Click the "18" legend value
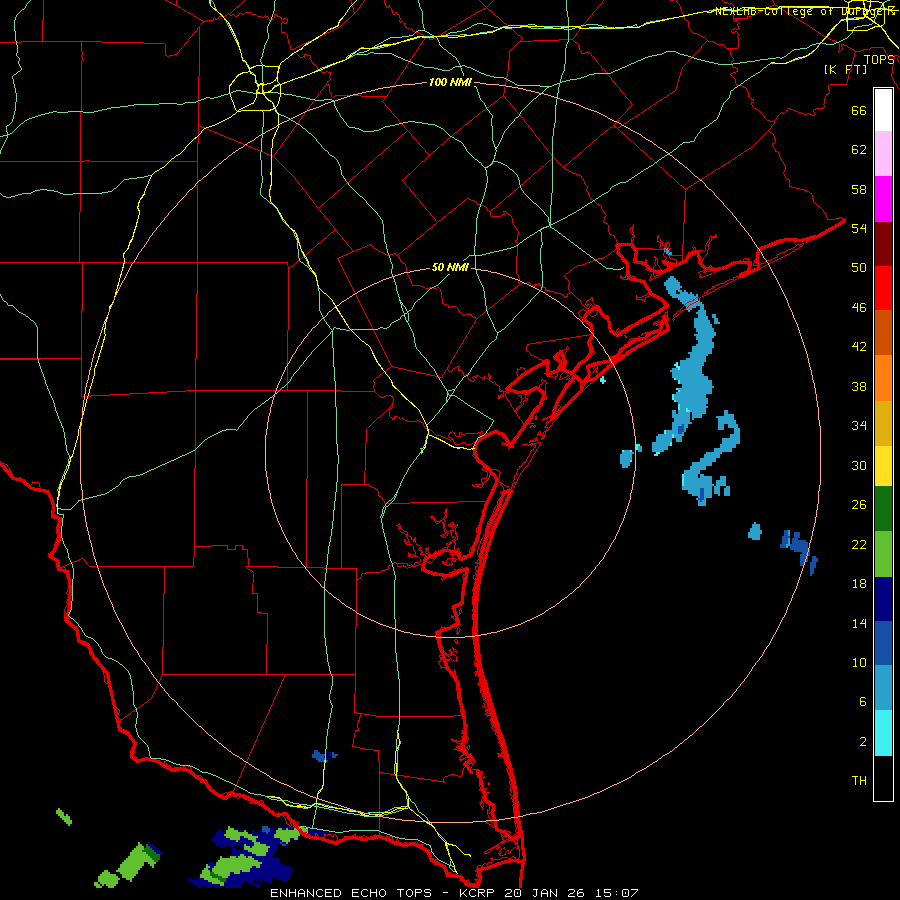 859,584
